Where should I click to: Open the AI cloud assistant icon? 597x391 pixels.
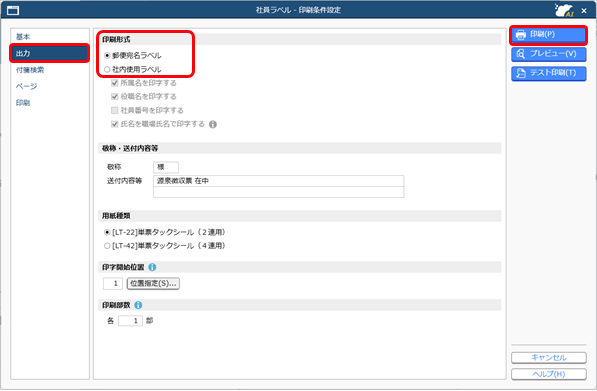[x=564, y=10]
